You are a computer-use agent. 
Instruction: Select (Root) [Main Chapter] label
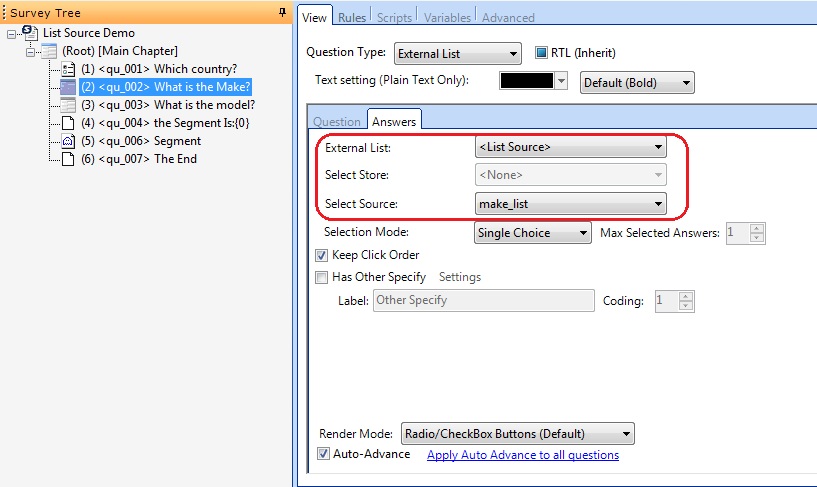click(120, 51)
